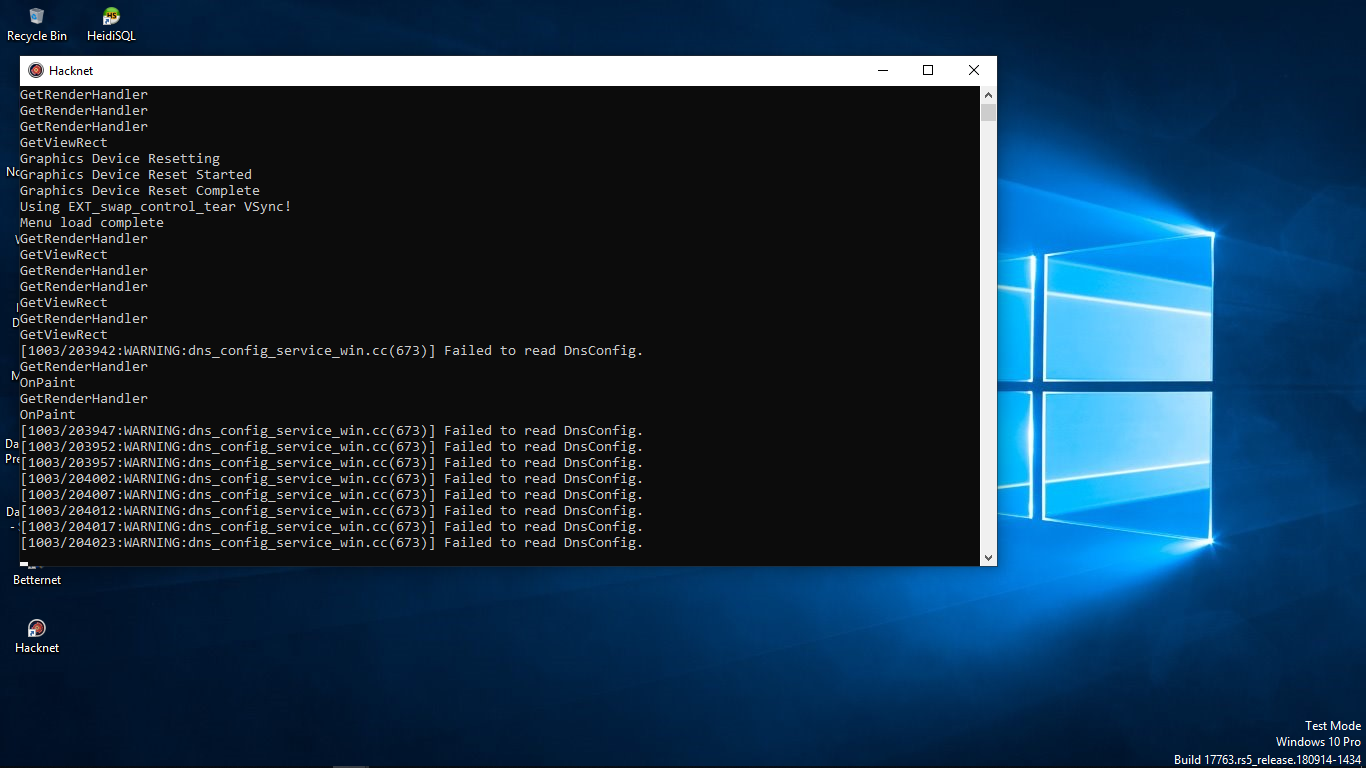Screen dimensions: 1366x768
Task: Maximize the Hacknet console window
Action: coord(928,70)
